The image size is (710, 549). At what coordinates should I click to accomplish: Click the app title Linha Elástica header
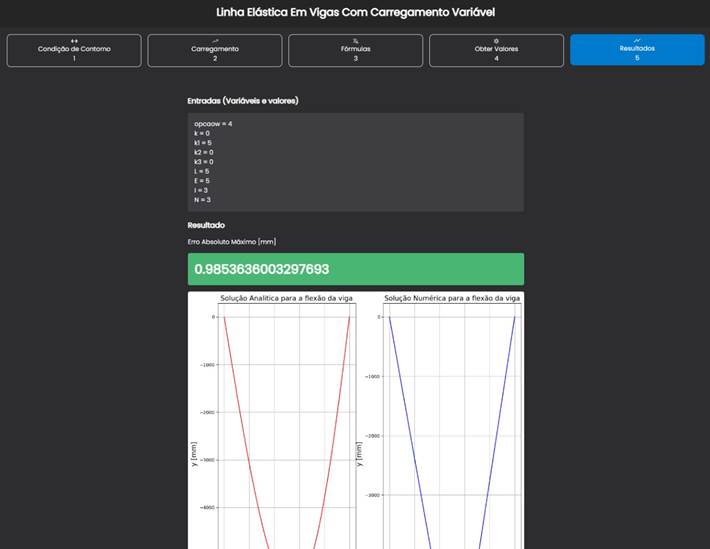[355, 12]
